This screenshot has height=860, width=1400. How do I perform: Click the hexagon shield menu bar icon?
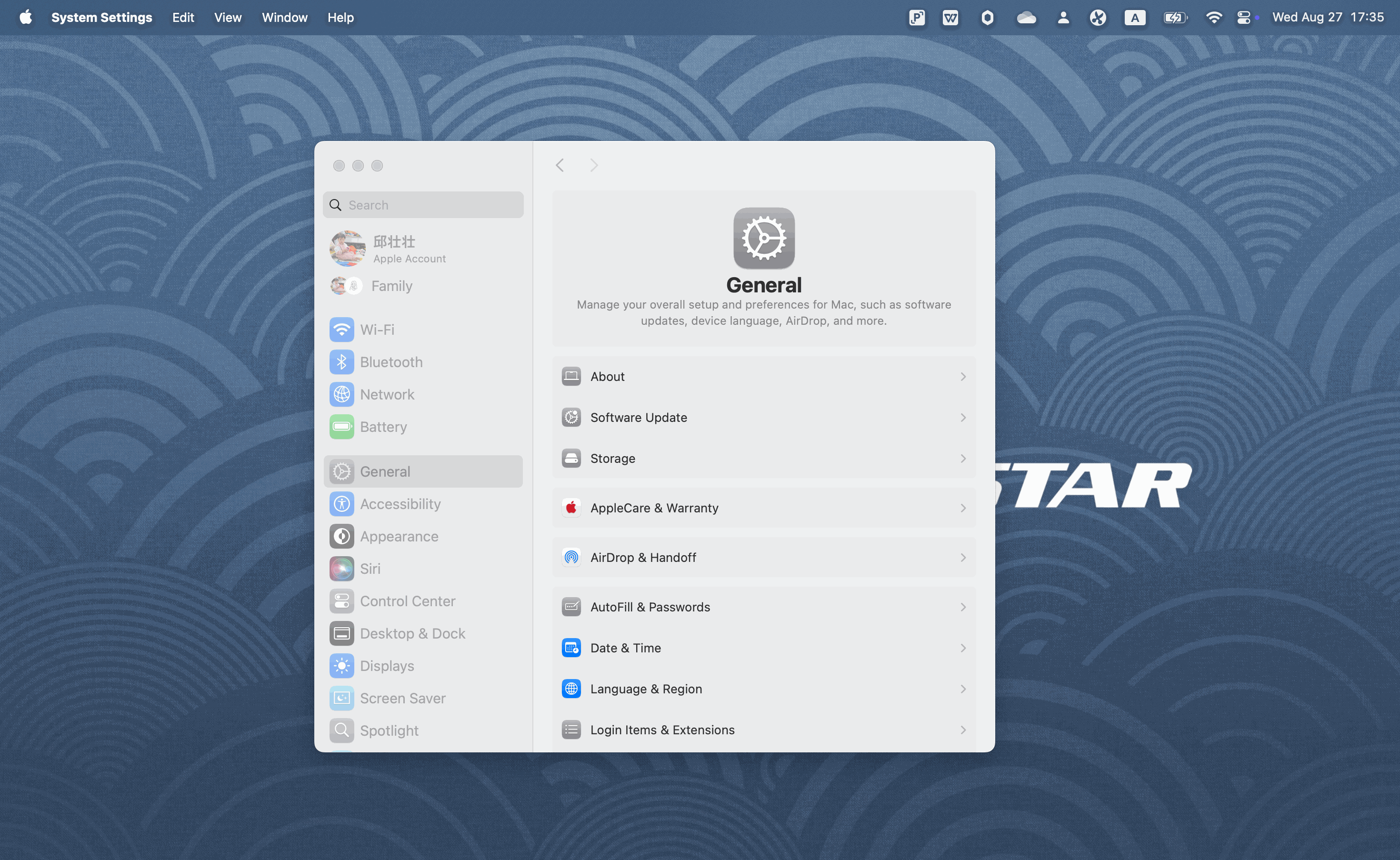987,18
